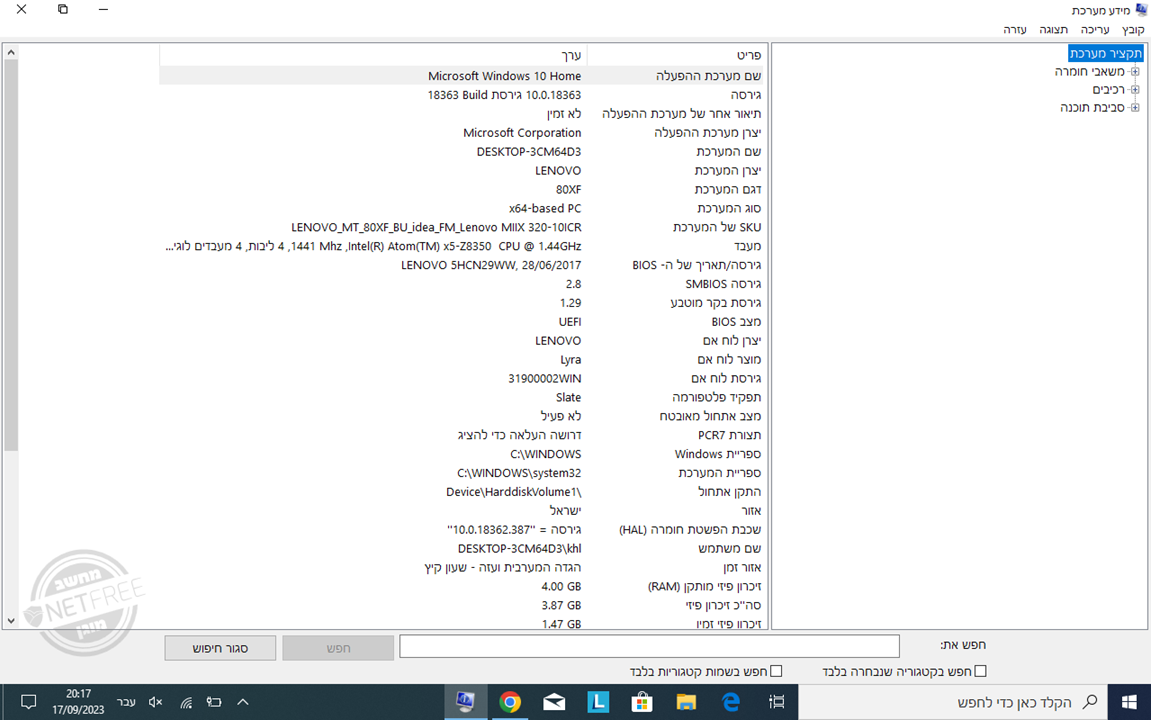The height and width of the screenshot is (720, 1151).
Task: Open the Windows Start menu
Action: pos(1129,702)
